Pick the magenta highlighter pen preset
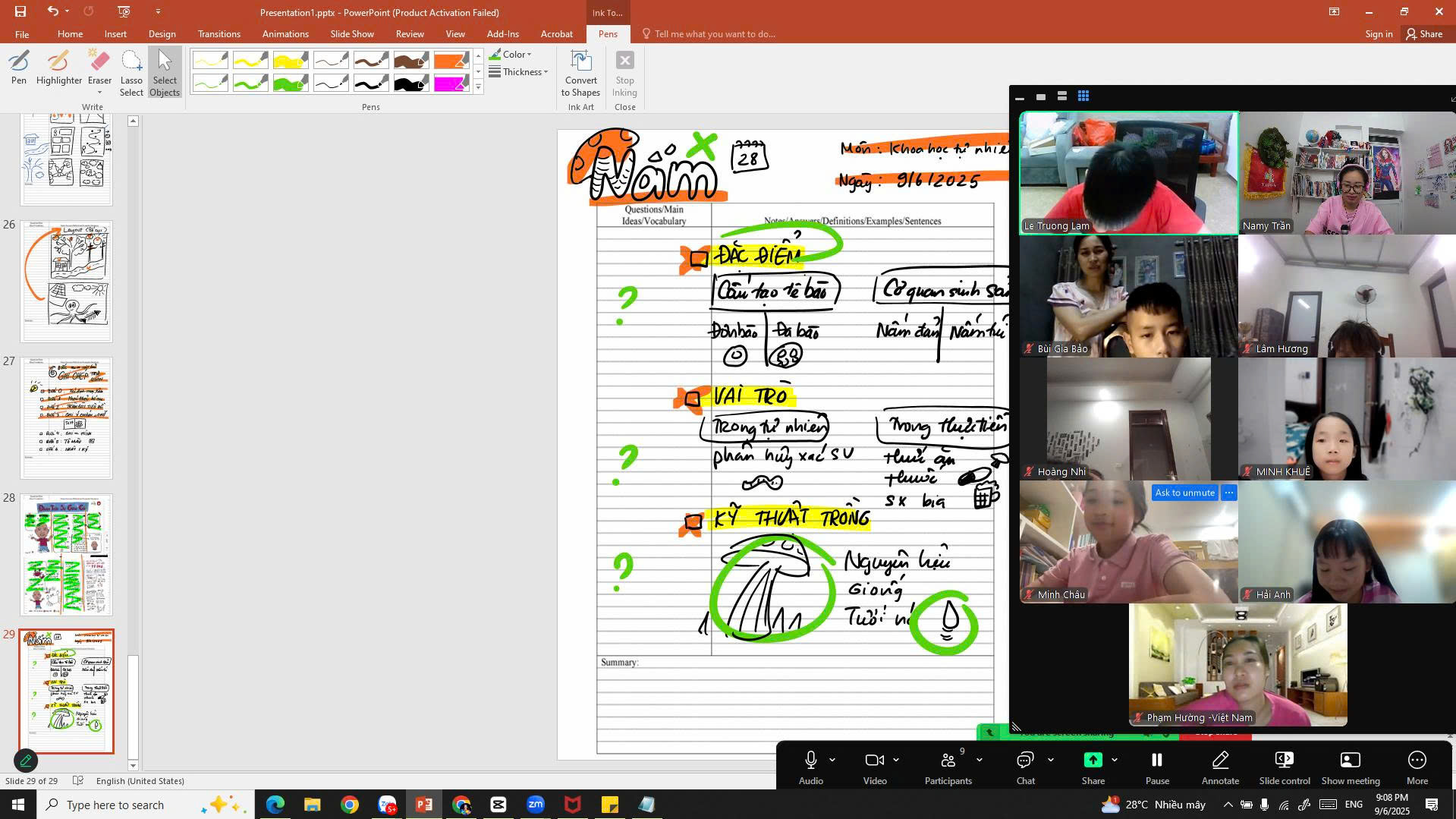The width and height of the screenshot is (1456, 819). tap(451, 82)
